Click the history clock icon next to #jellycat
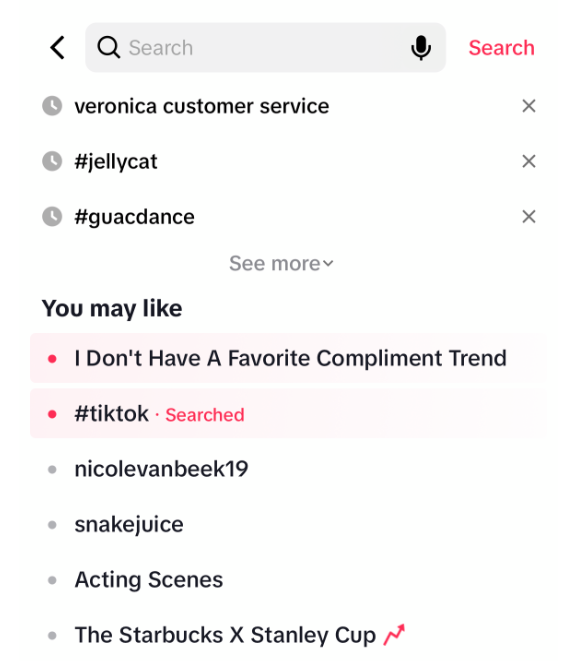 pyautogui.click(x=52, y=161)
